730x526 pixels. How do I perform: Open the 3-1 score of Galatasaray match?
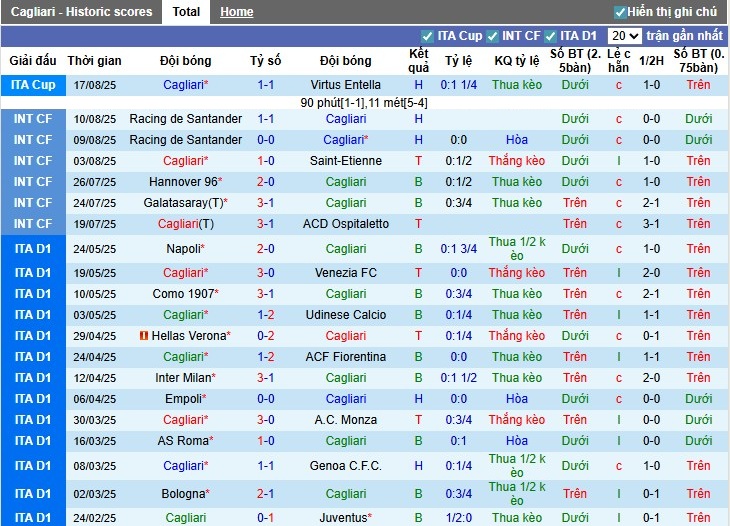(266, 203)
